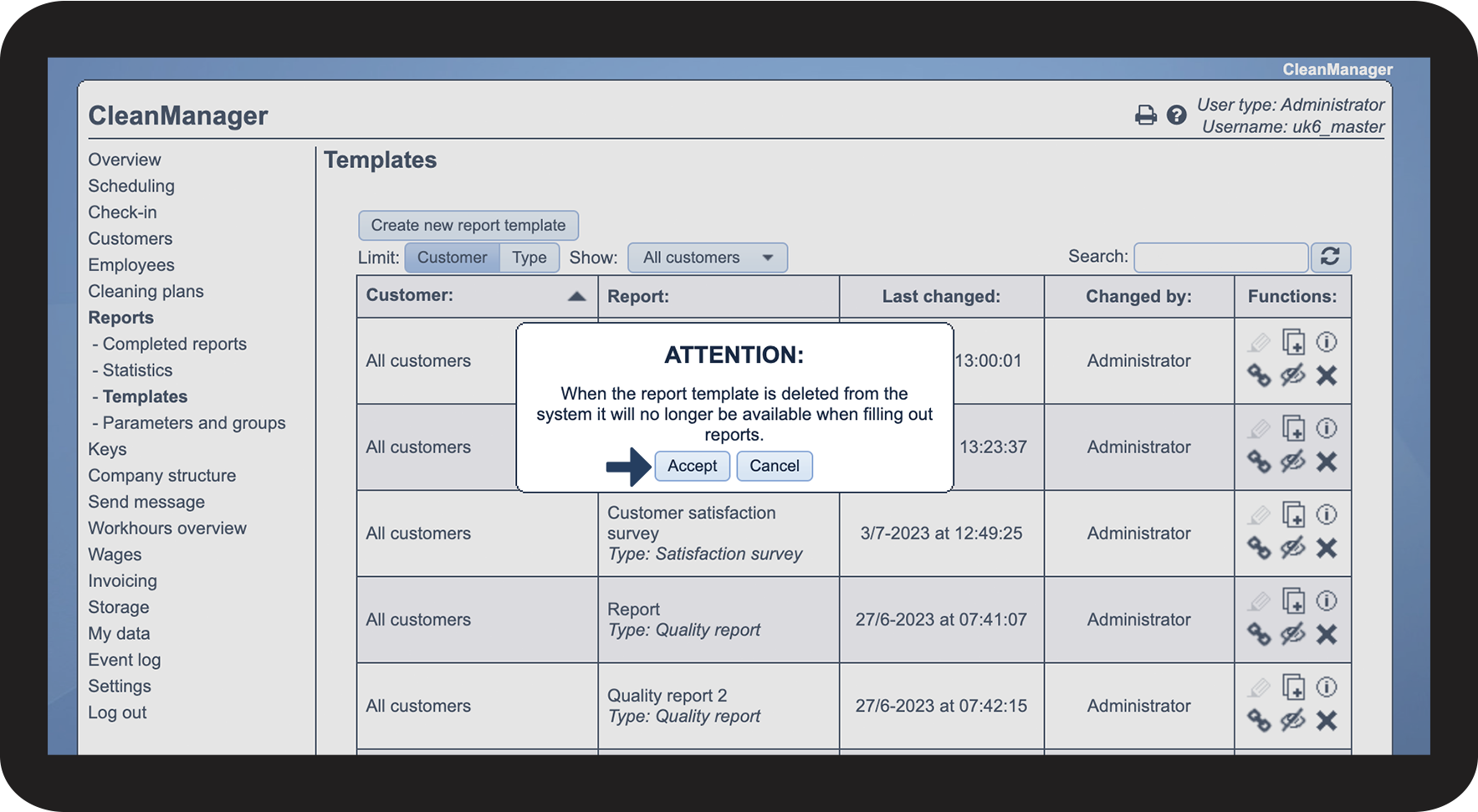
Task: Open Company structure in the sidebar
Action: (x=162, y=476)
